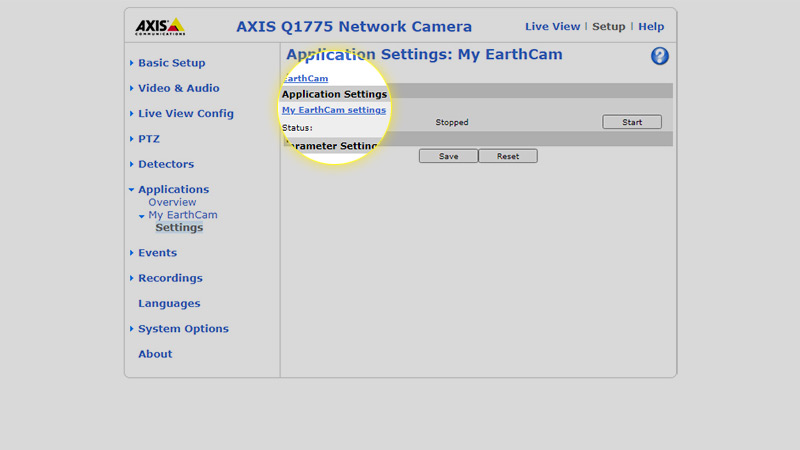Select Settings under My EarthCam
Viewport: 800px width, 450px height.
pyautogui.click(x=179, y=228)
